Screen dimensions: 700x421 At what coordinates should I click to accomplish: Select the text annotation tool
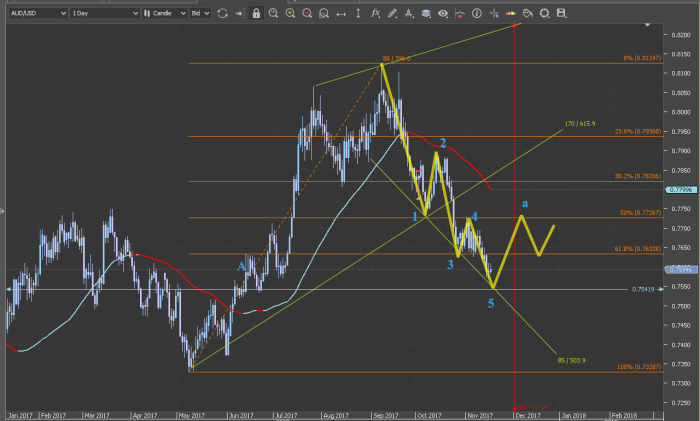(x=409, y=14)
